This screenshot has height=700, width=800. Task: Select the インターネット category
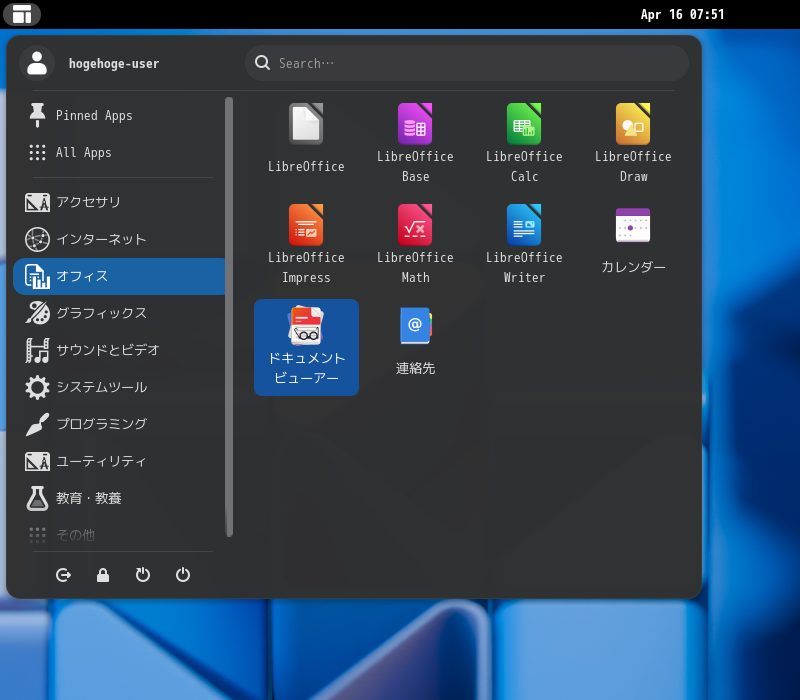point(100,239)
